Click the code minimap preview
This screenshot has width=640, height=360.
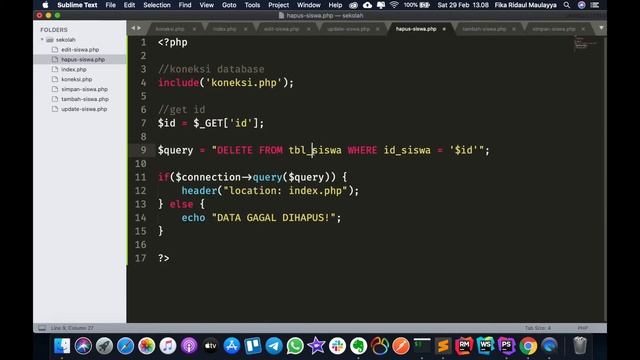[585, 42]
